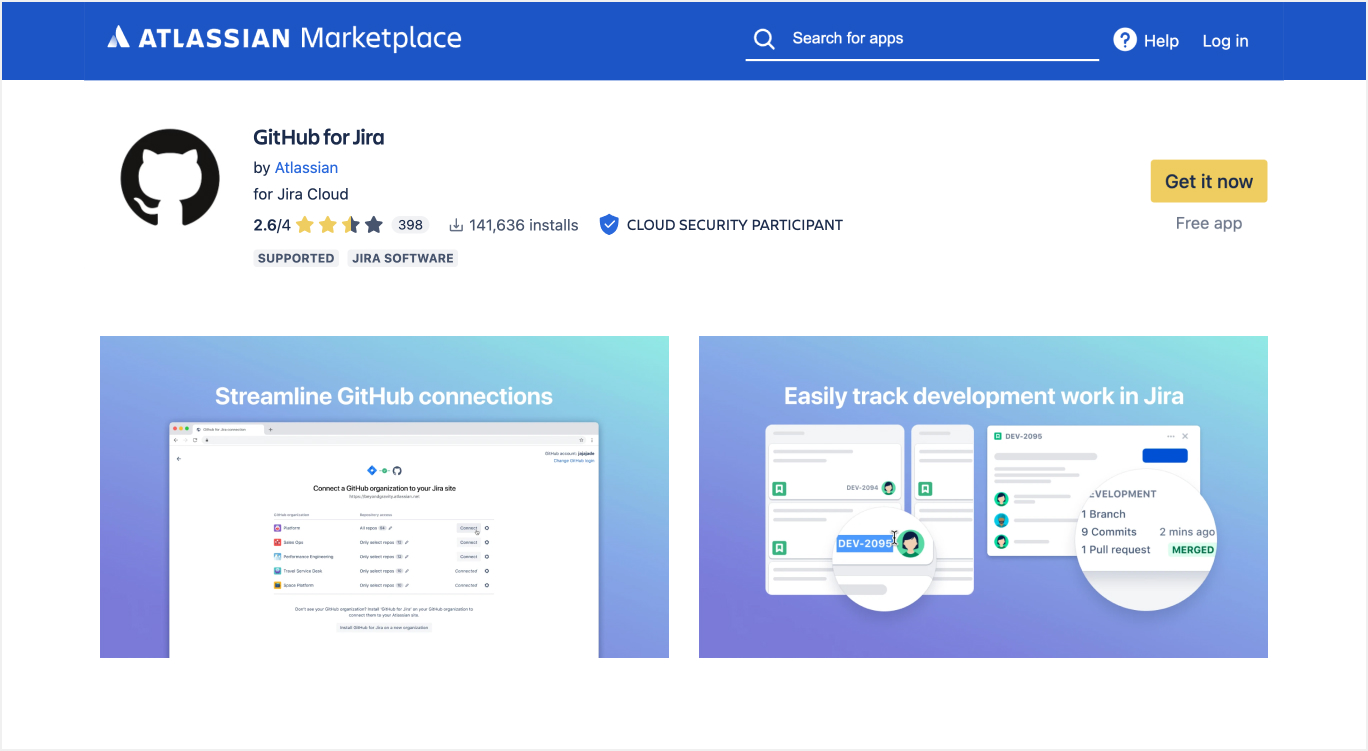Image resolution: width=1368 pixels, height=751 pixels.
Task: Select the JIRA SOFTWARE tag
Action: click(x=403, y=258)
